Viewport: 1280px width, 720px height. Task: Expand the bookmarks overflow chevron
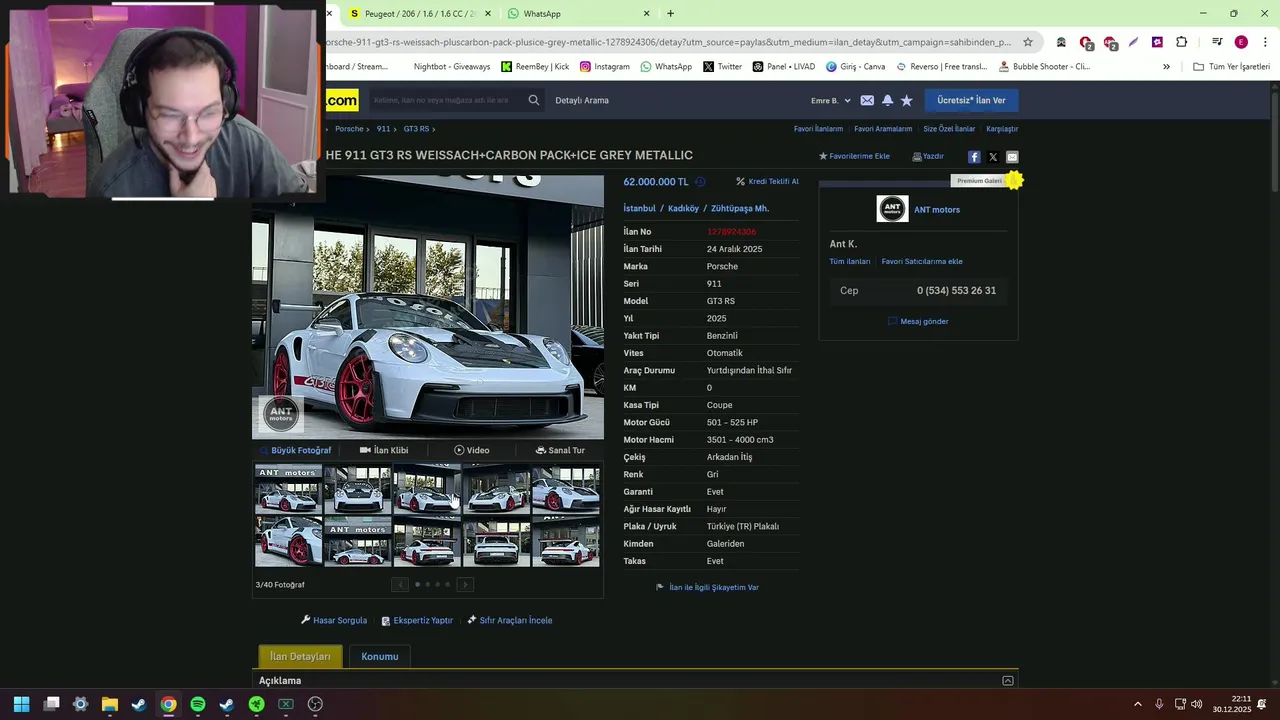(x=1166, y=67)
